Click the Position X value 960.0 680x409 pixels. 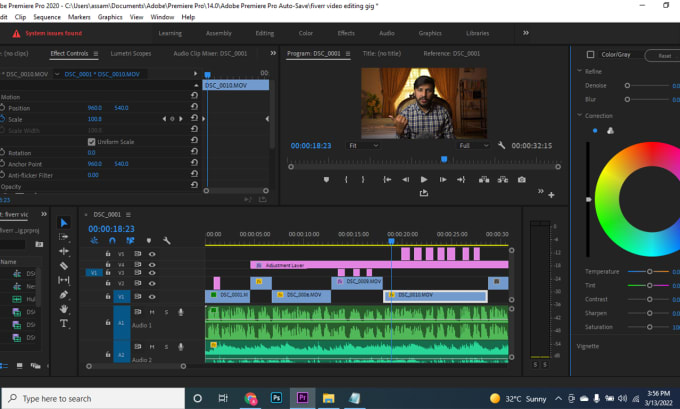pyautogui.click(x=95, y=108)
